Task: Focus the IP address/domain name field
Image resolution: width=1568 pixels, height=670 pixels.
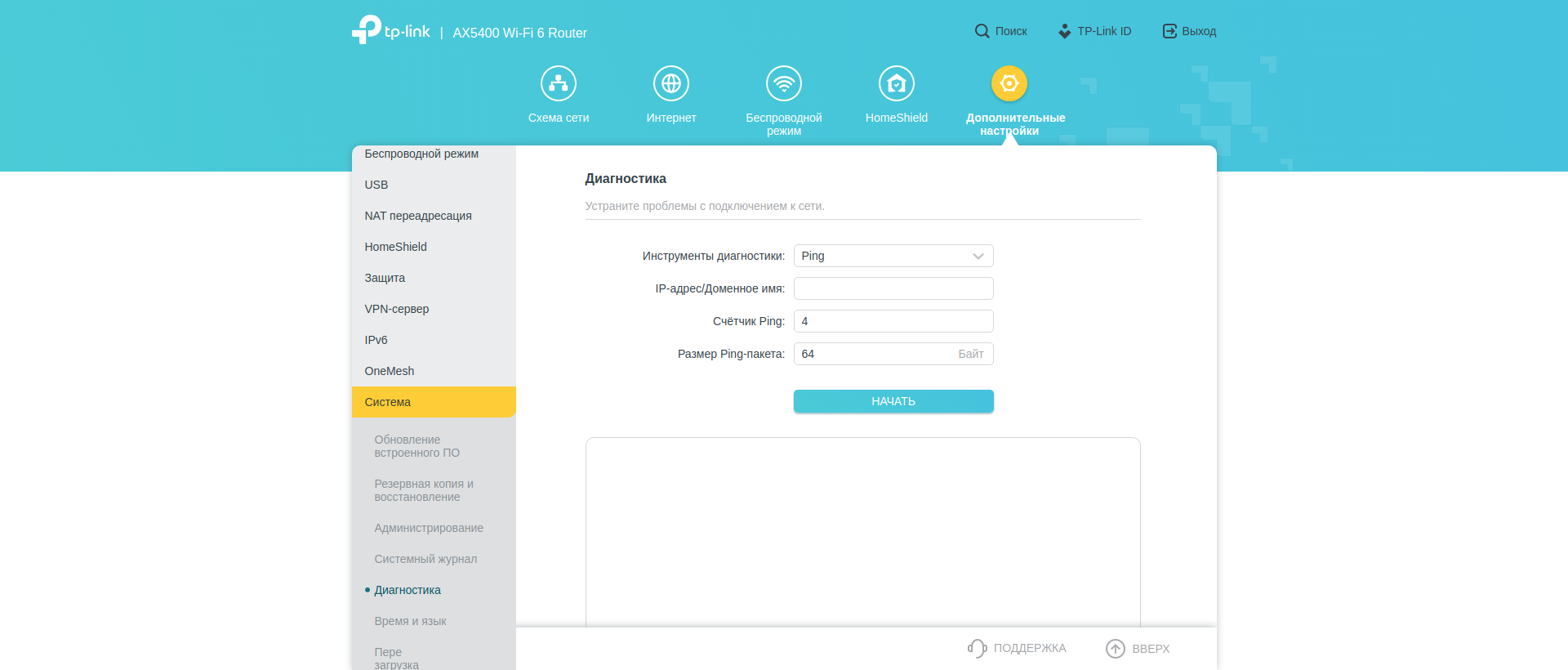Action: tap(893, 288)
